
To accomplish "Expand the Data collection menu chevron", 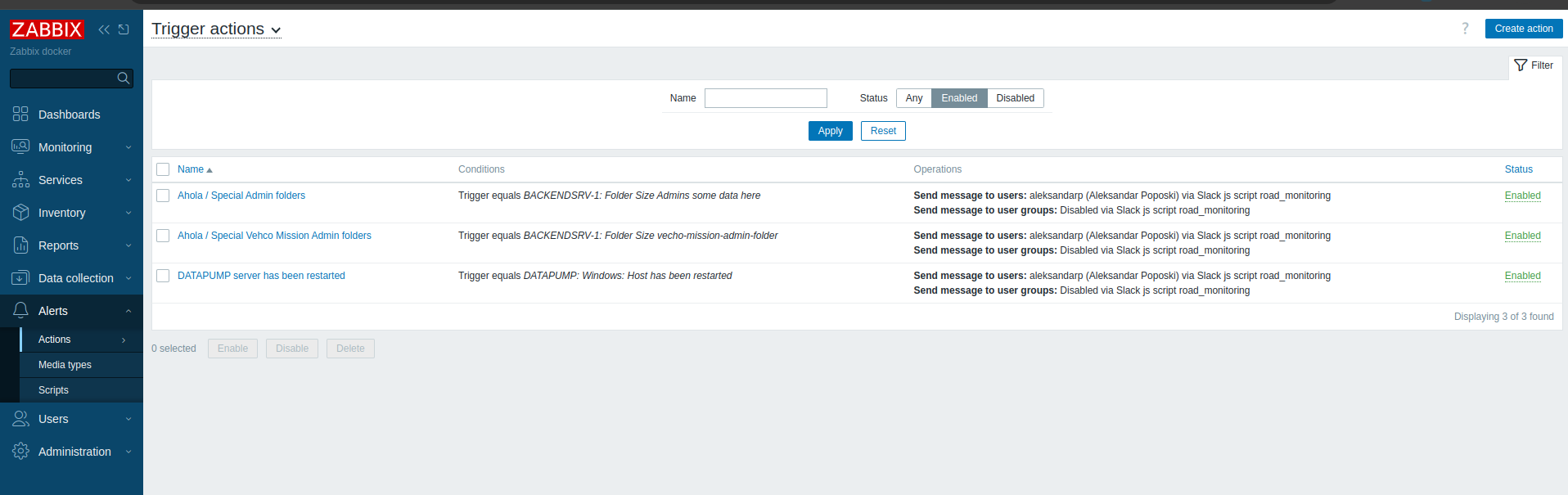I will tap(128, 278).
